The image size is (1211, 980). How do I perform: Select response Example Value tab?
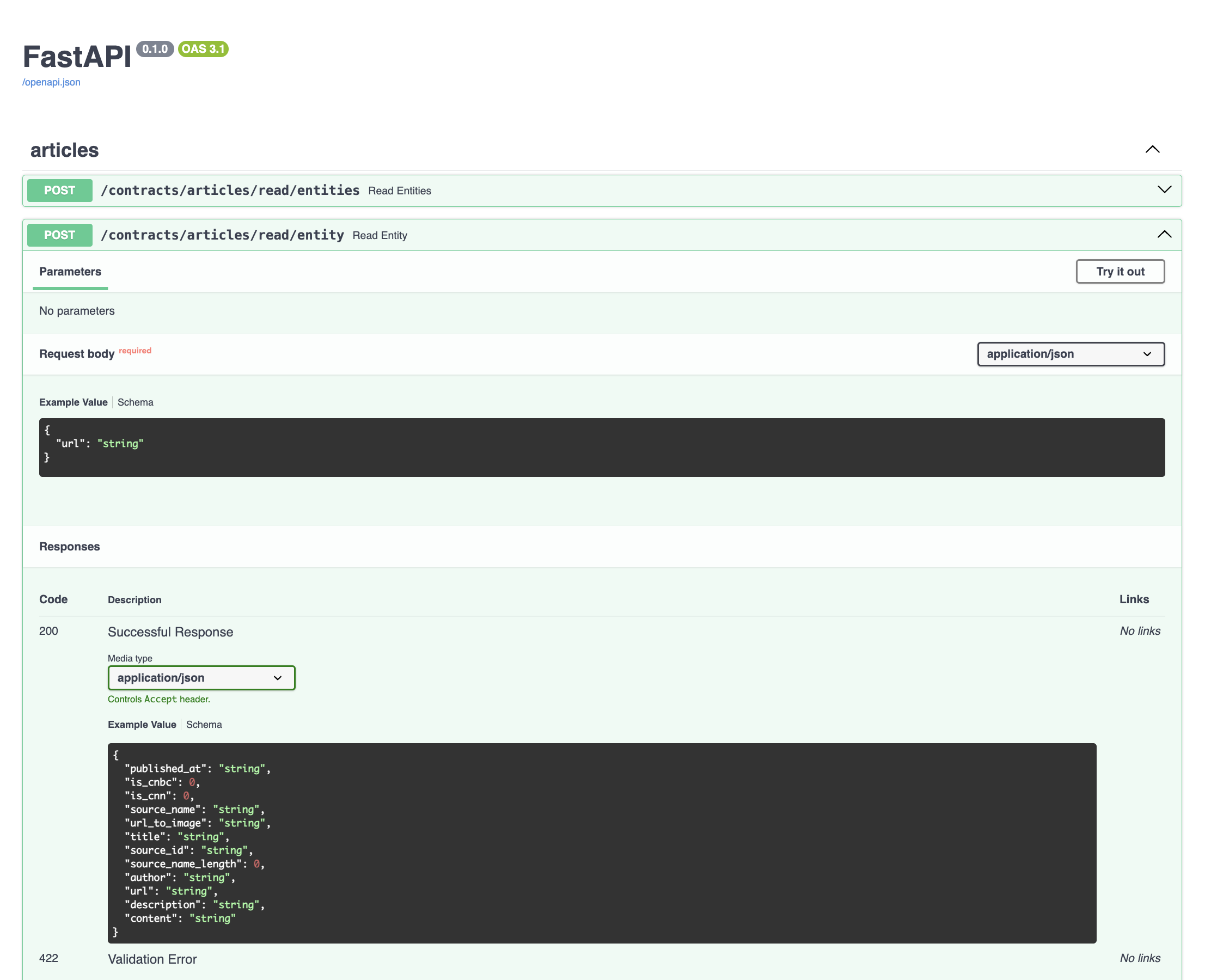[142, 725]
